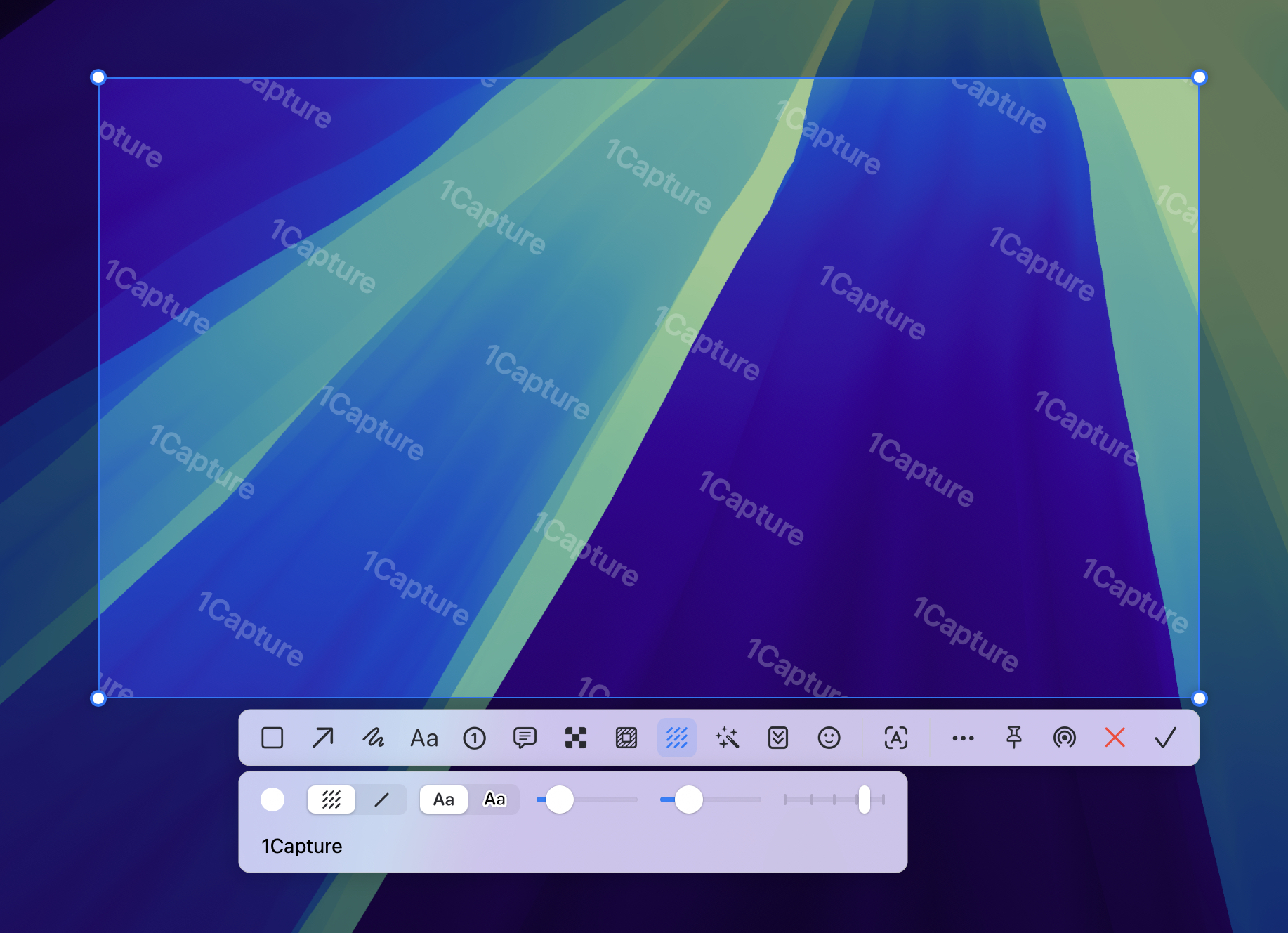
Task: Open the white watermark color swatch
Action: click(x=272, y=800)
